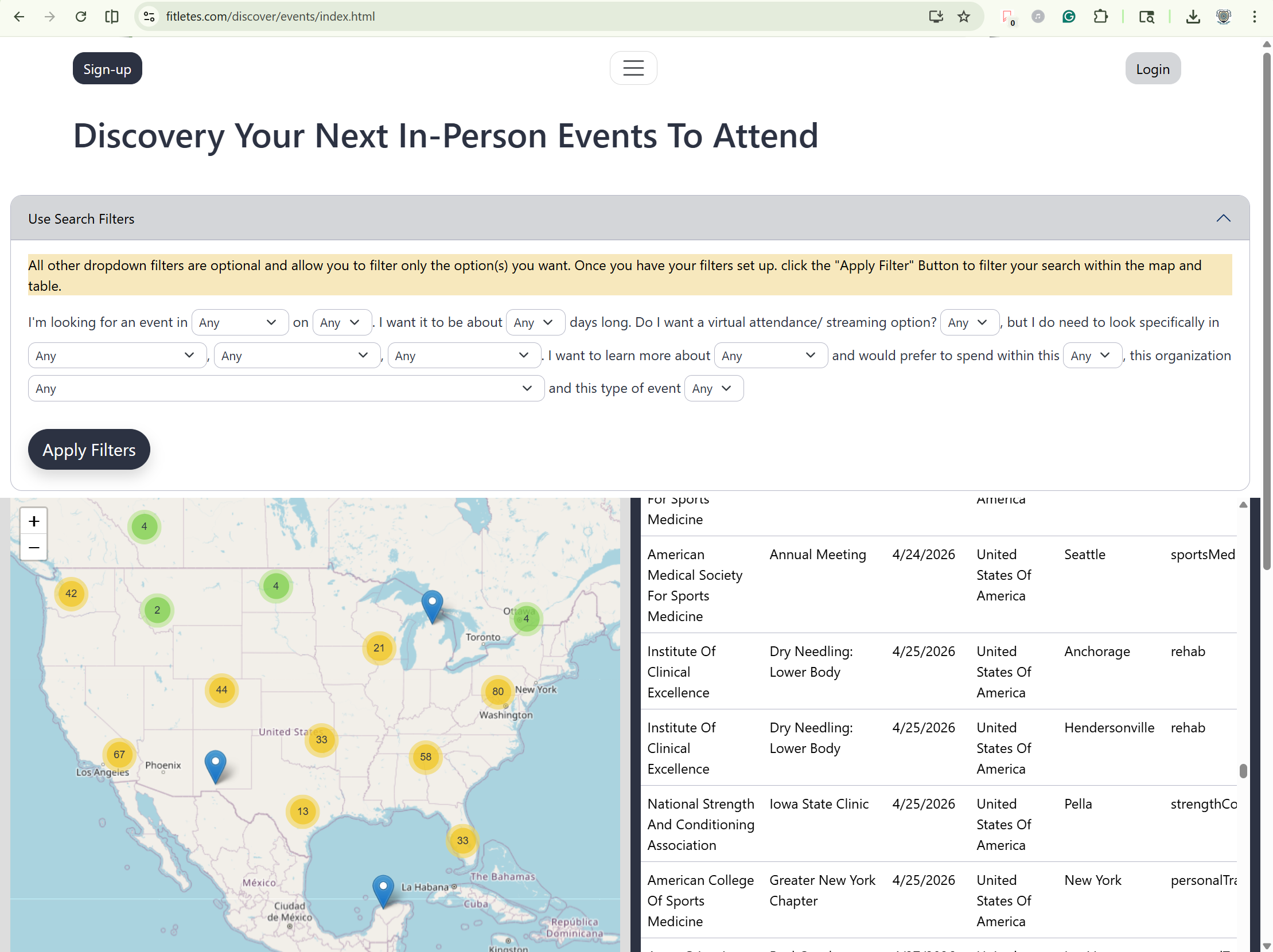
Task: Open the hamburger navigation menu
Action: 633,68
